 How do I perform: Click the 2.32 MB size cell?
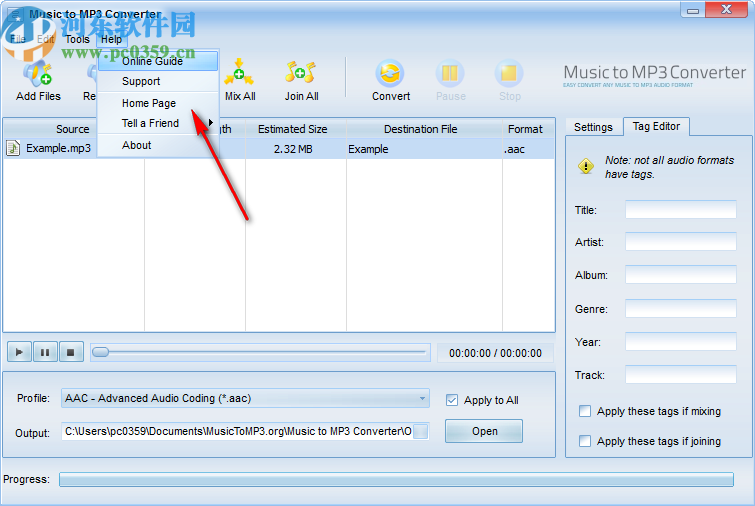click(x=293, y=149)
